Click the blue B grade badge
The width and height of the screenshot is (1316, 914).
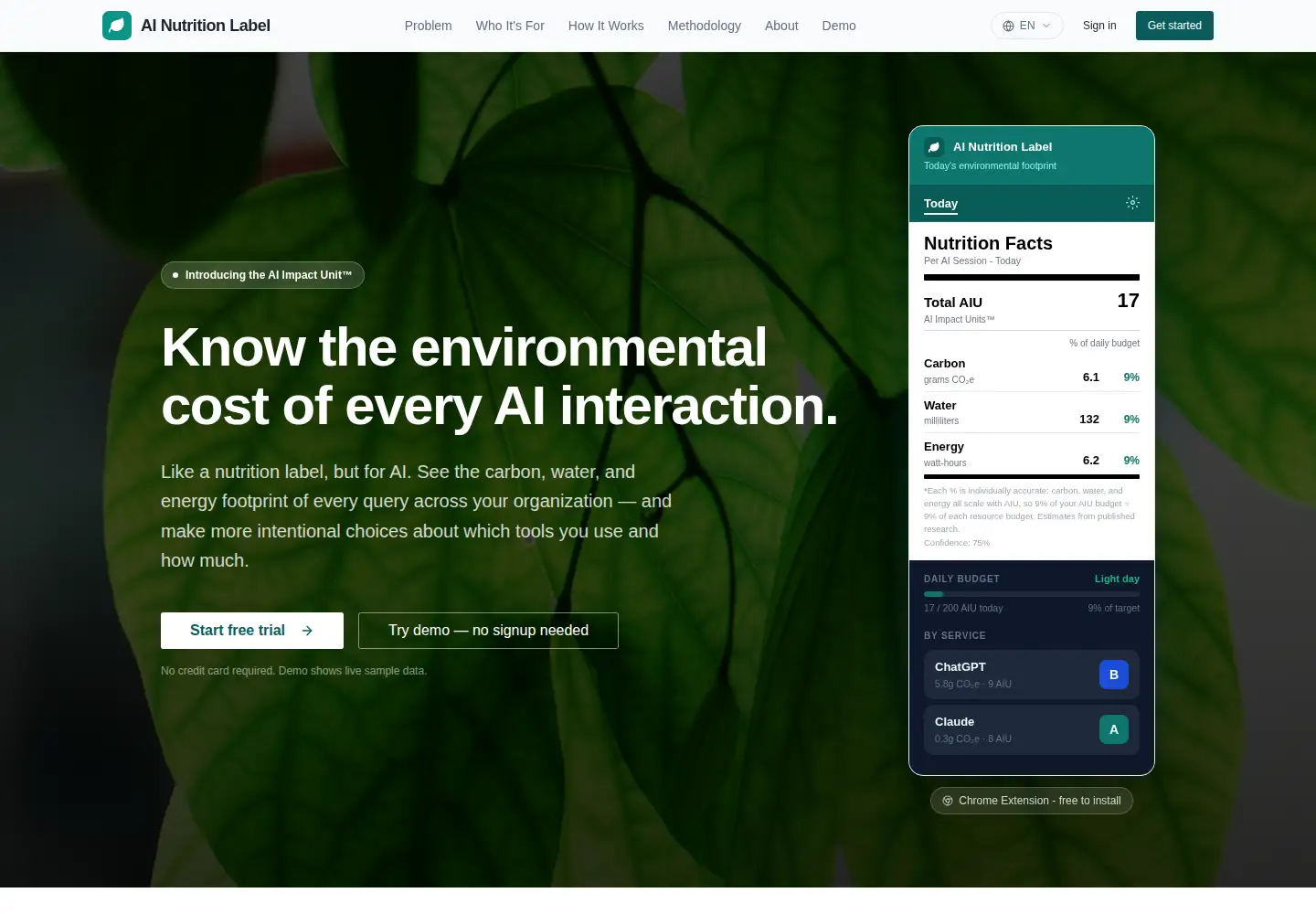point(1114,675)
